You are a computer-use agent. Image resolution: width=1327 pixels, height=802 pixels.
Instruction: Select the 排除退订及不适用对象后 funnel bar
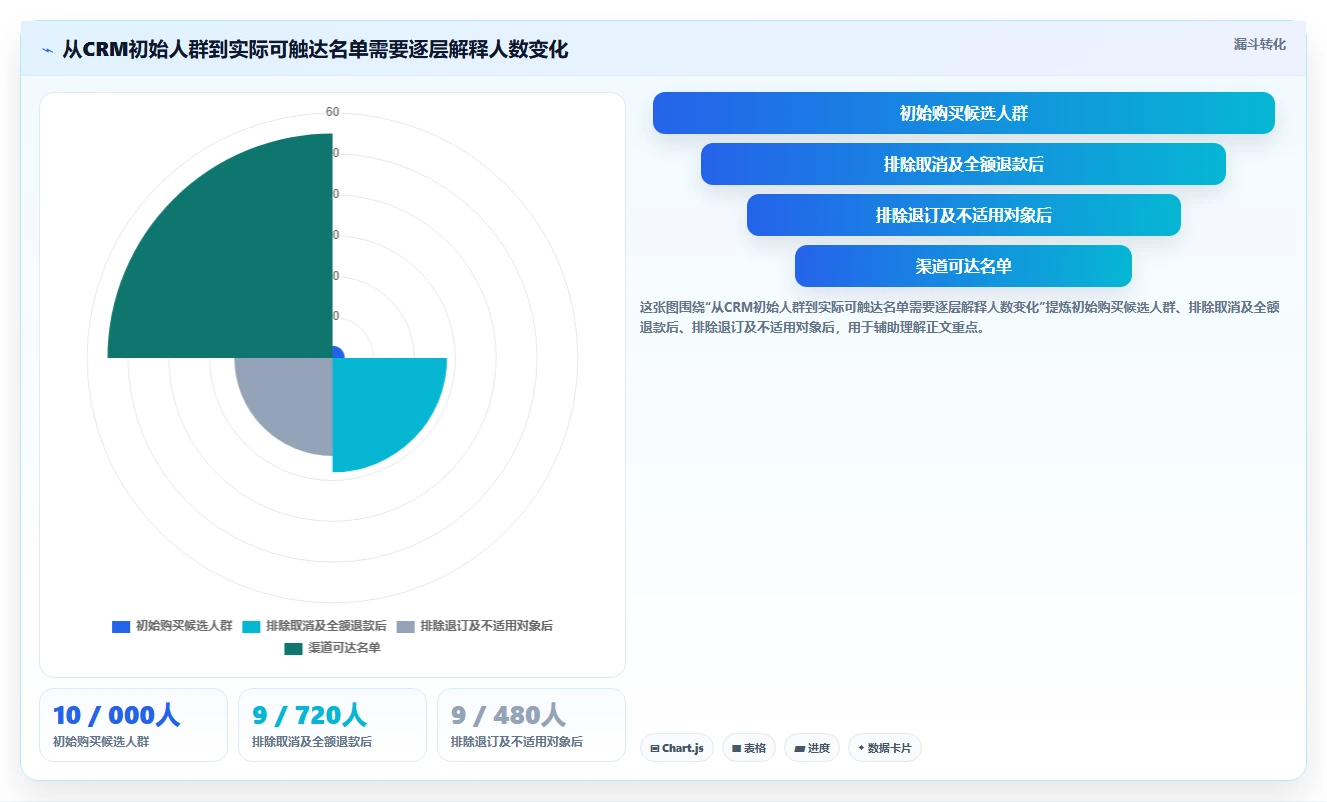point(964,215)
